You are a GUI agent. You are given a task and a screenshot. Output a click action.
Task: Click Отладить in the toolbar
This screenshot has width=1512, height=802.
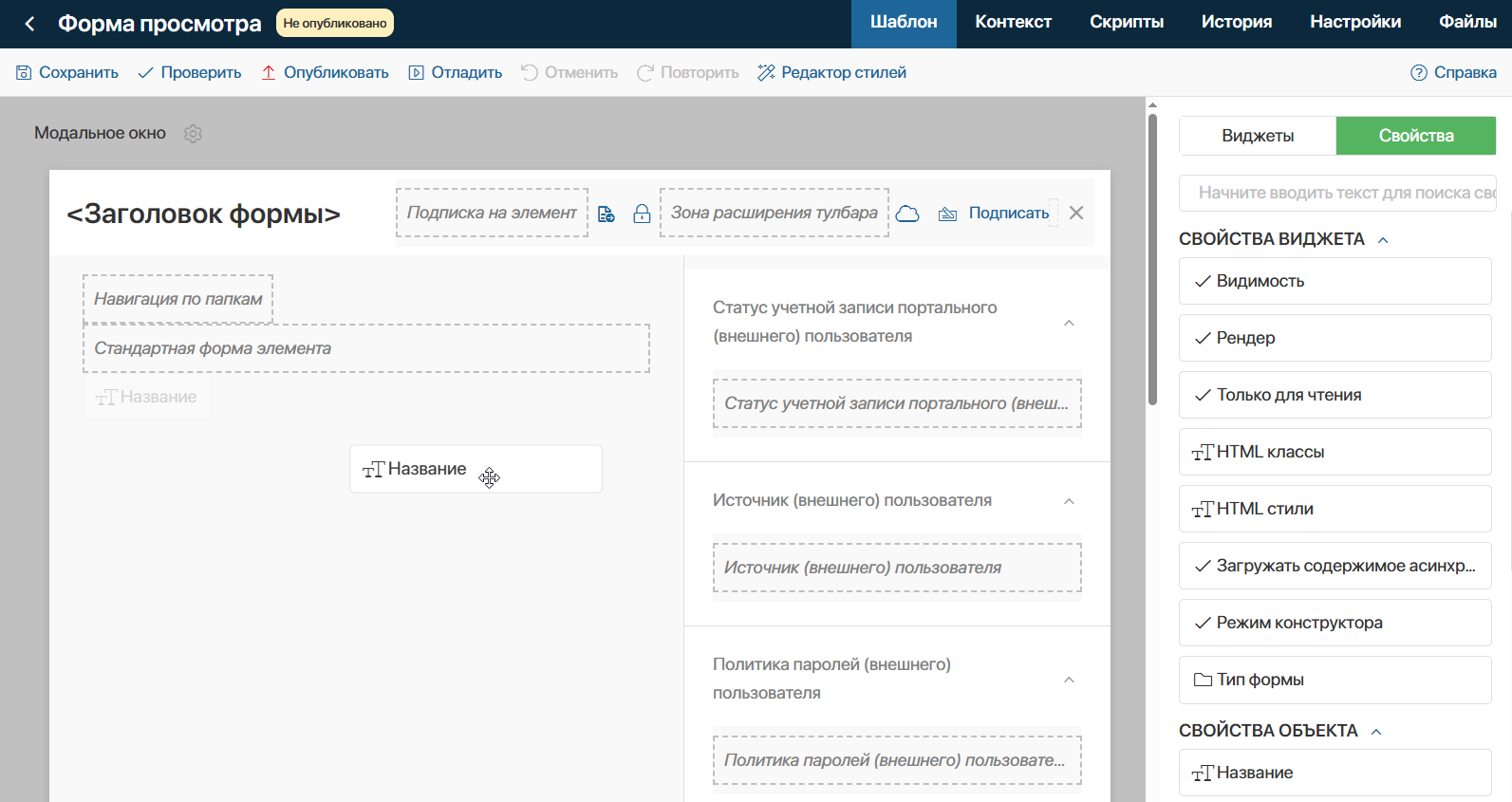(456, 72)
